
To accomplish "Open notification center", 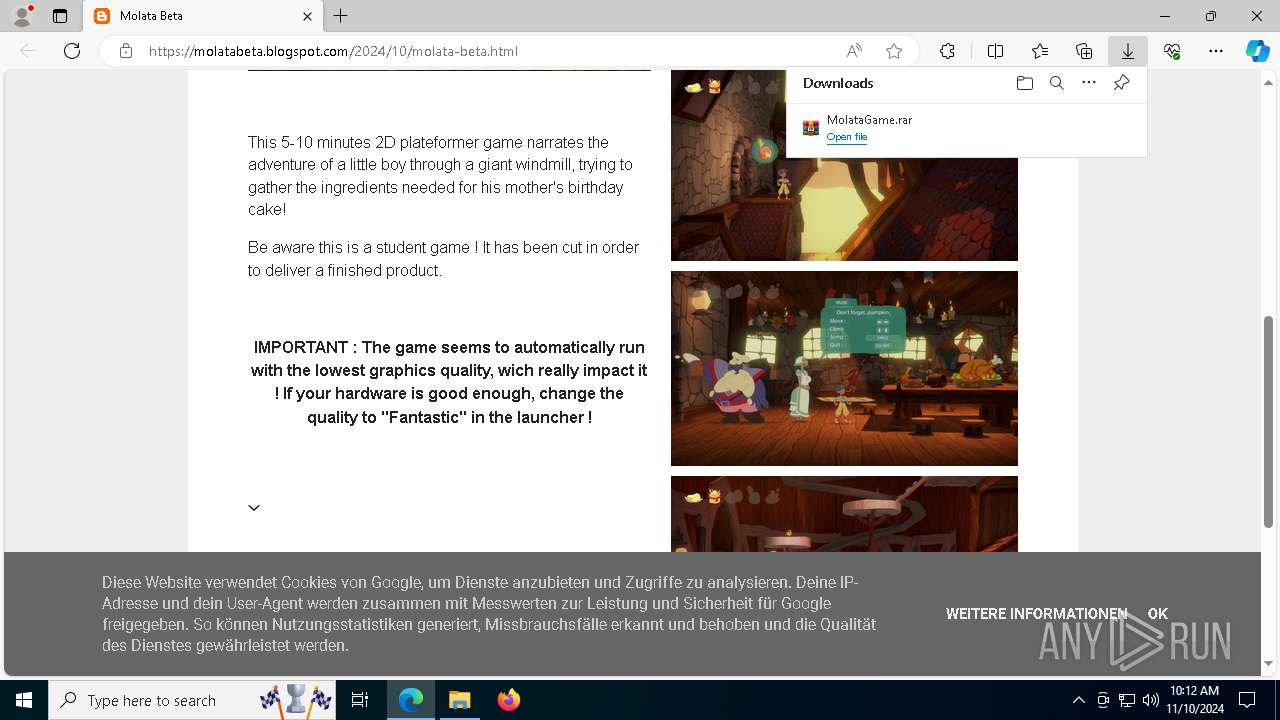I will tap(1247, 700).
